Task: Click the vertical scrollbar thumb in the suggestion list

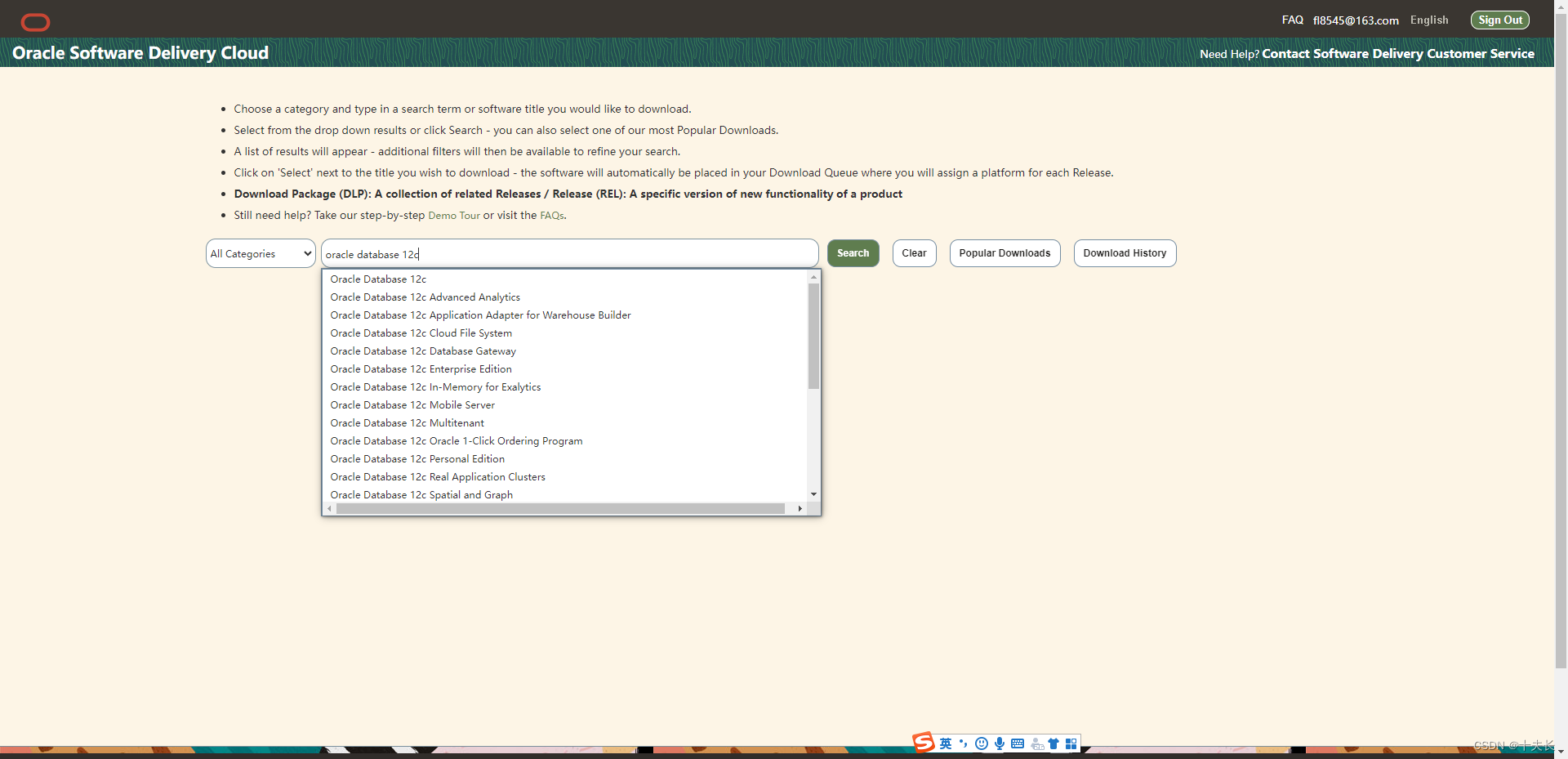Action: click(813, 336)
